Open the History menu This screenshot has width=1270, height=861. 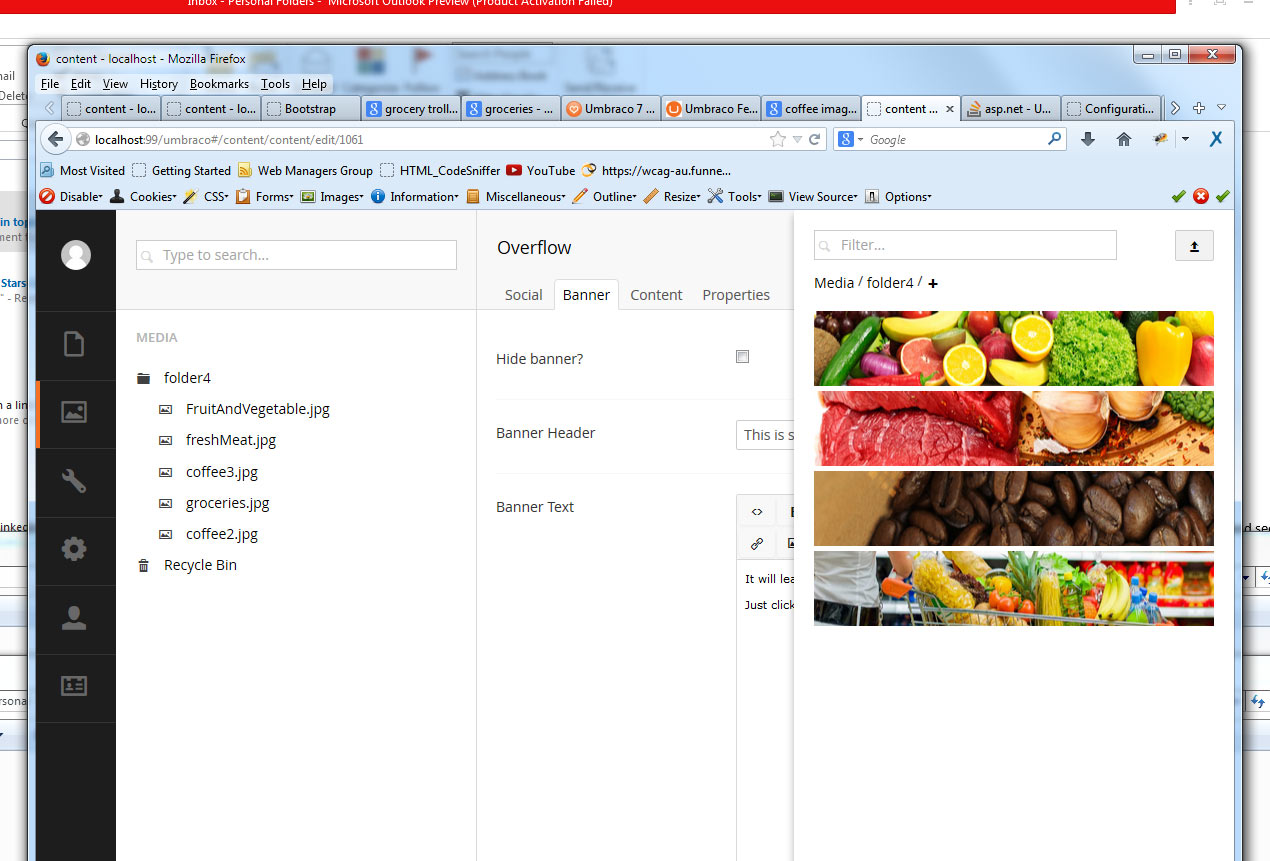(x=159, y=84)
